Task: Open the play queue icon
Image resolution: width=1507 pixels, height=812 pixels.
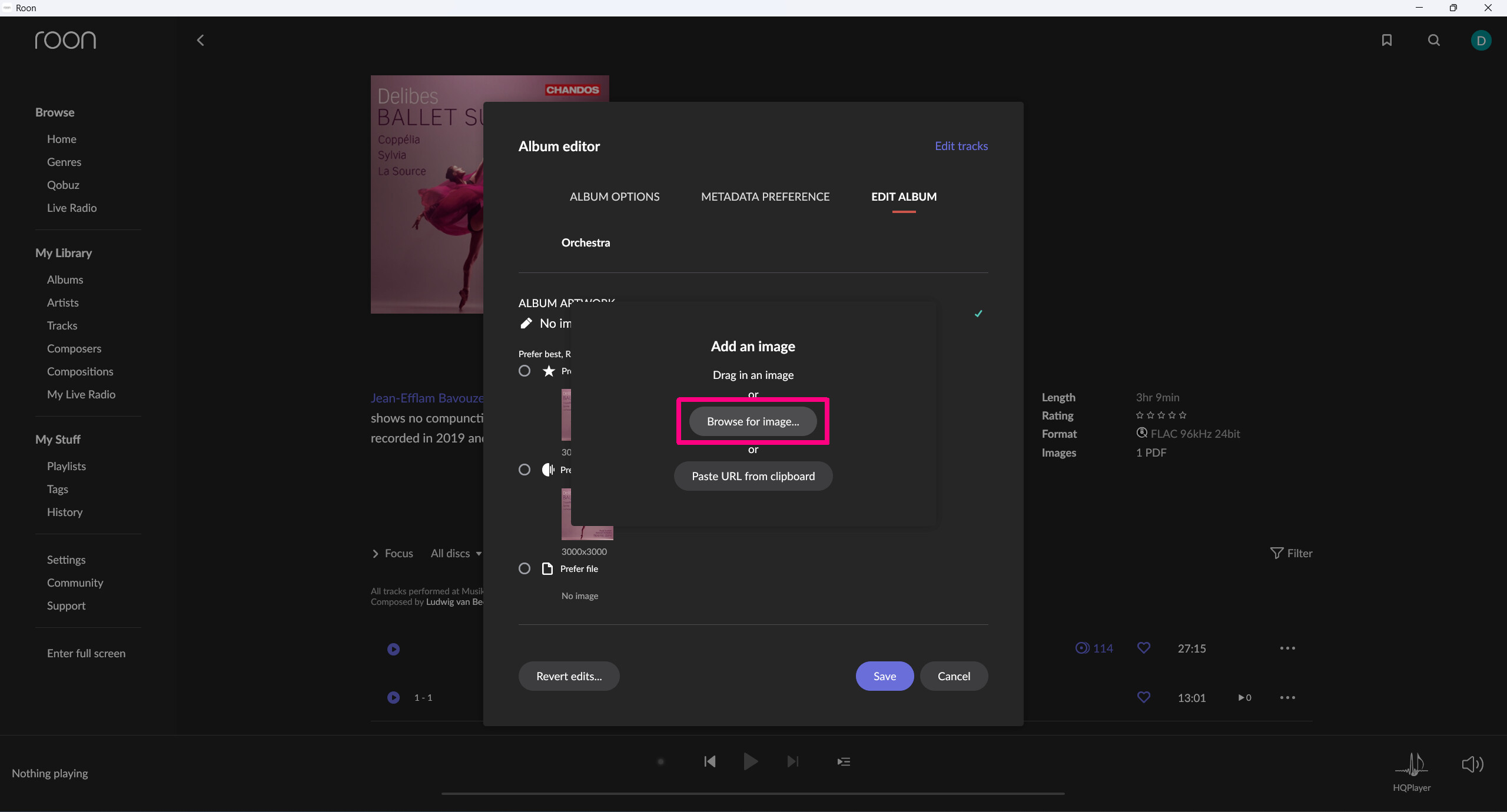Action: point(844,761)
